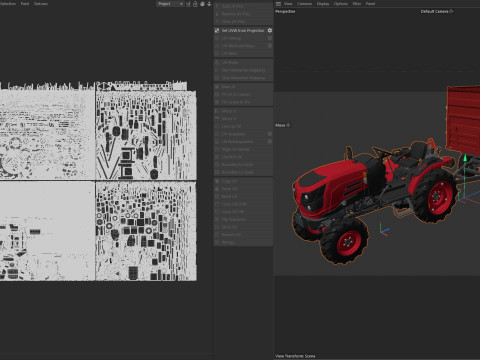480x360 pixels.
Task: Click Start Interactive Mapping entry
Action: [x=243, y=70]
